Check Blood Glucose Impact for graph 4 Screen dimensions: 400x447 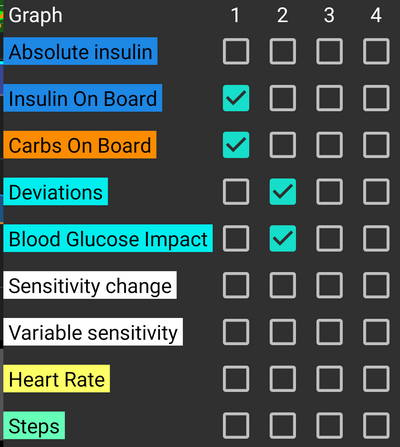376,238
